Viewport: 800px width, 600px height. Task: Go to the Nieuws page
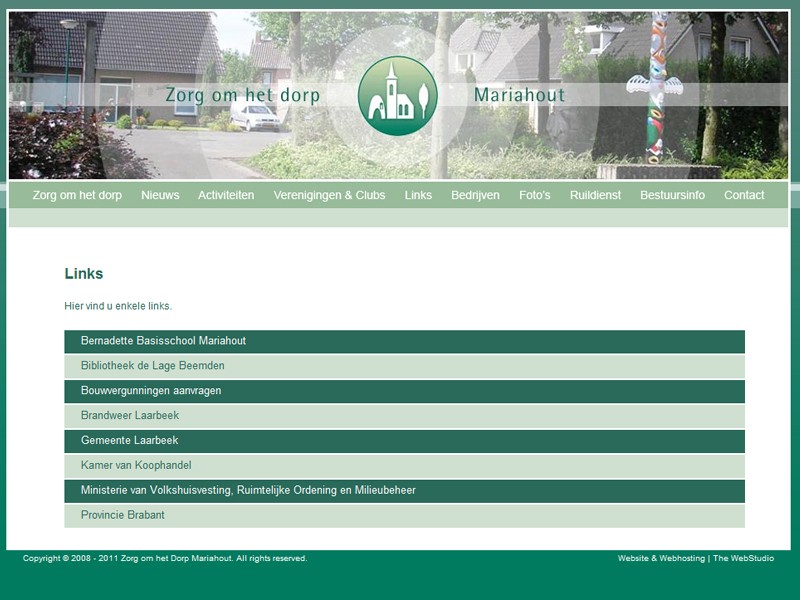coord(160,195)
